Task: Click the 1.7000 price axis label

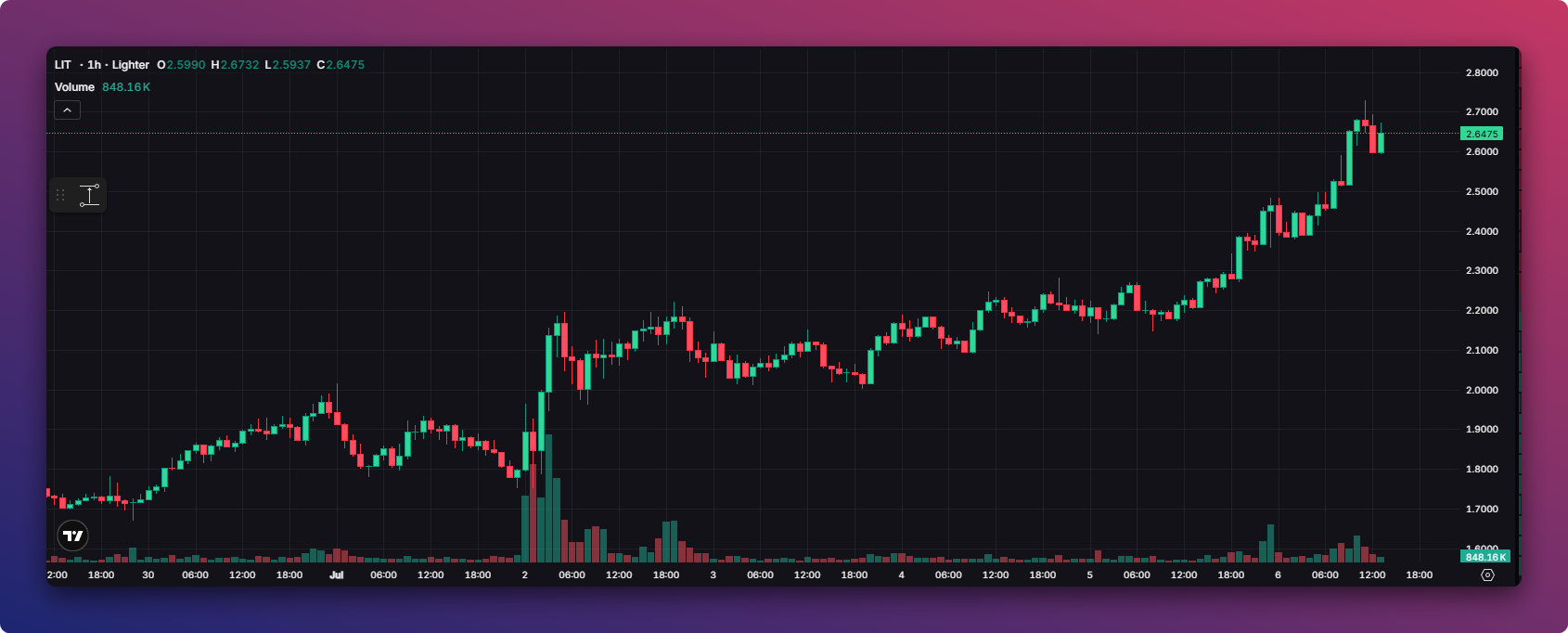Action: (1482, 509)
